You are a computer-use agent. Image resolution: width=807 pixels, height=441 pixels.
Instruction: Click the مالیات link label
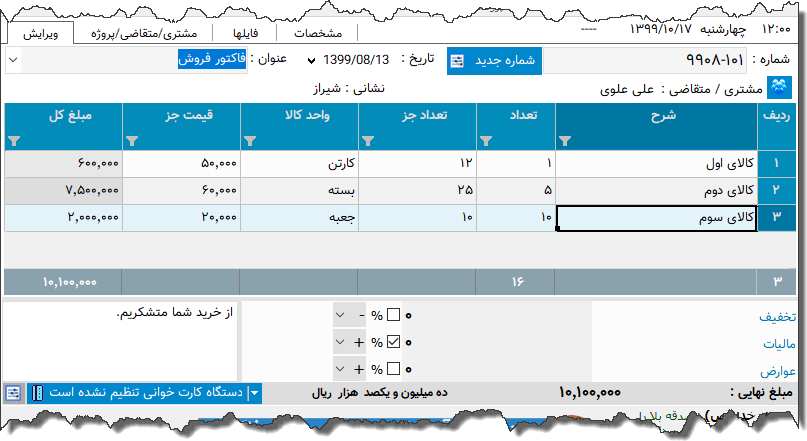[779, 344]
